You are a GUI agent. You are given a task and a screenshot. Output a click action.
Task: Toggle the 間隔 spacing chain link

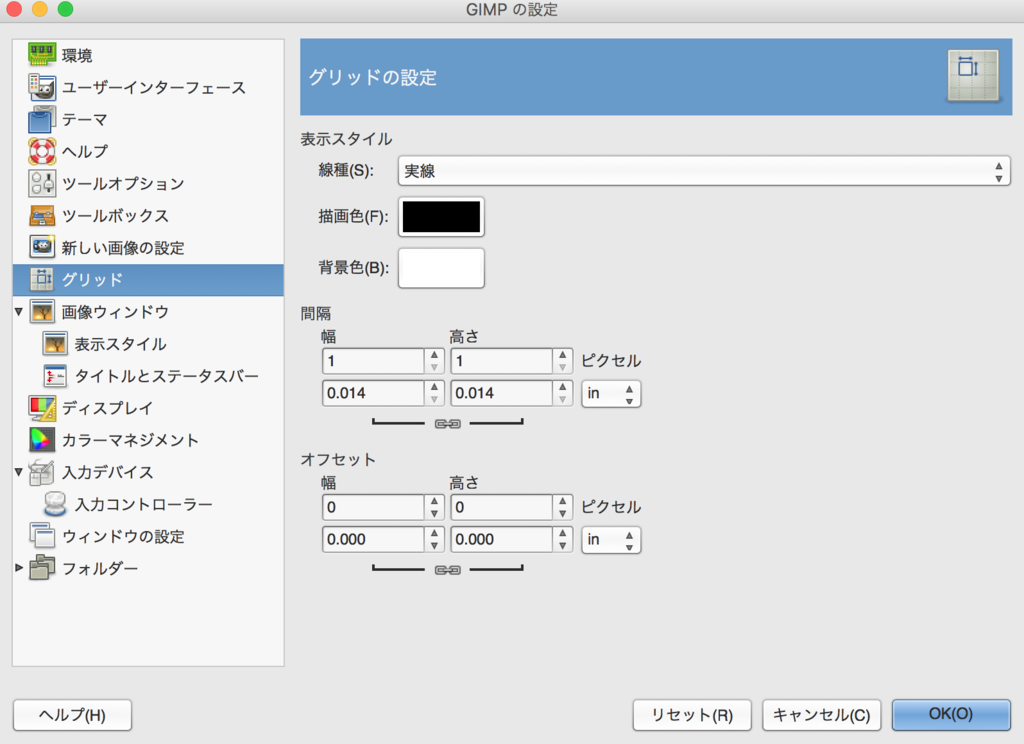[447, 424]
